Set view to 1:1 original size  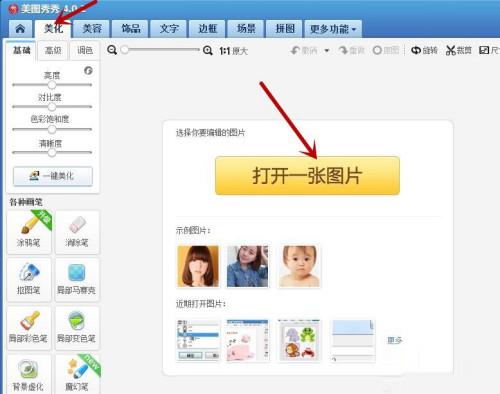point(234,51)
